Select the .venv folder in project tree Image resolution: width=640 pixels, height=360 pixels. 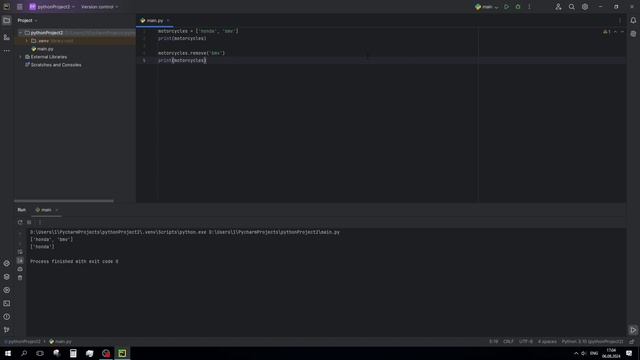43,41
